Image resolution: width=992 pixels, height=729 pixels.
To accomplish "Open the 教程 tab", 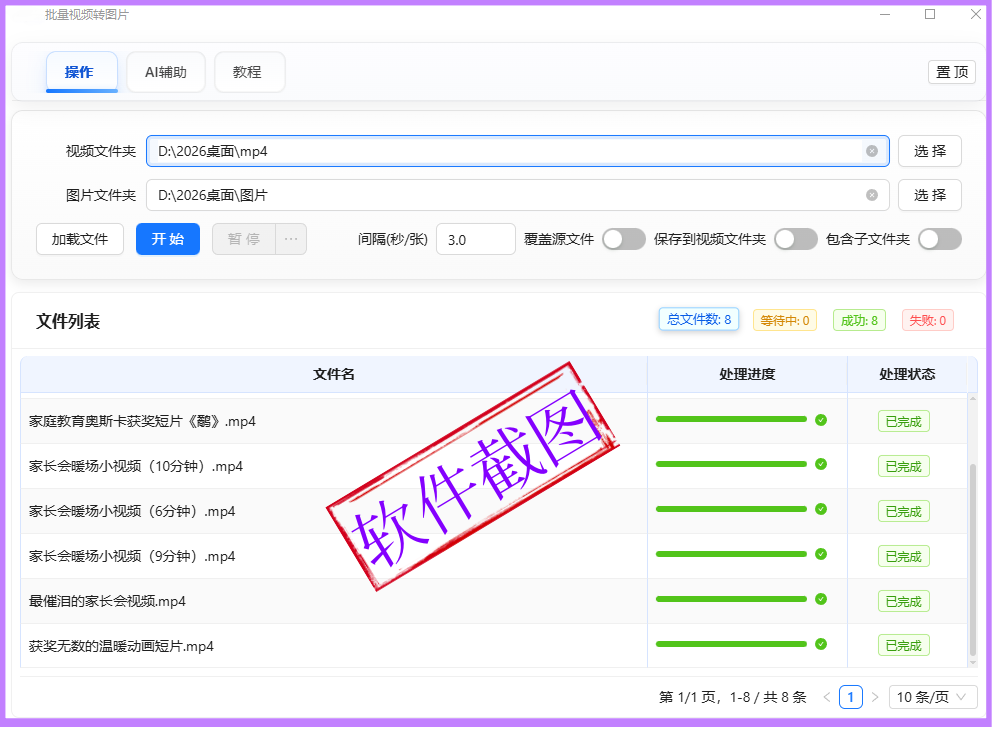I will click(x=248, y=72).
